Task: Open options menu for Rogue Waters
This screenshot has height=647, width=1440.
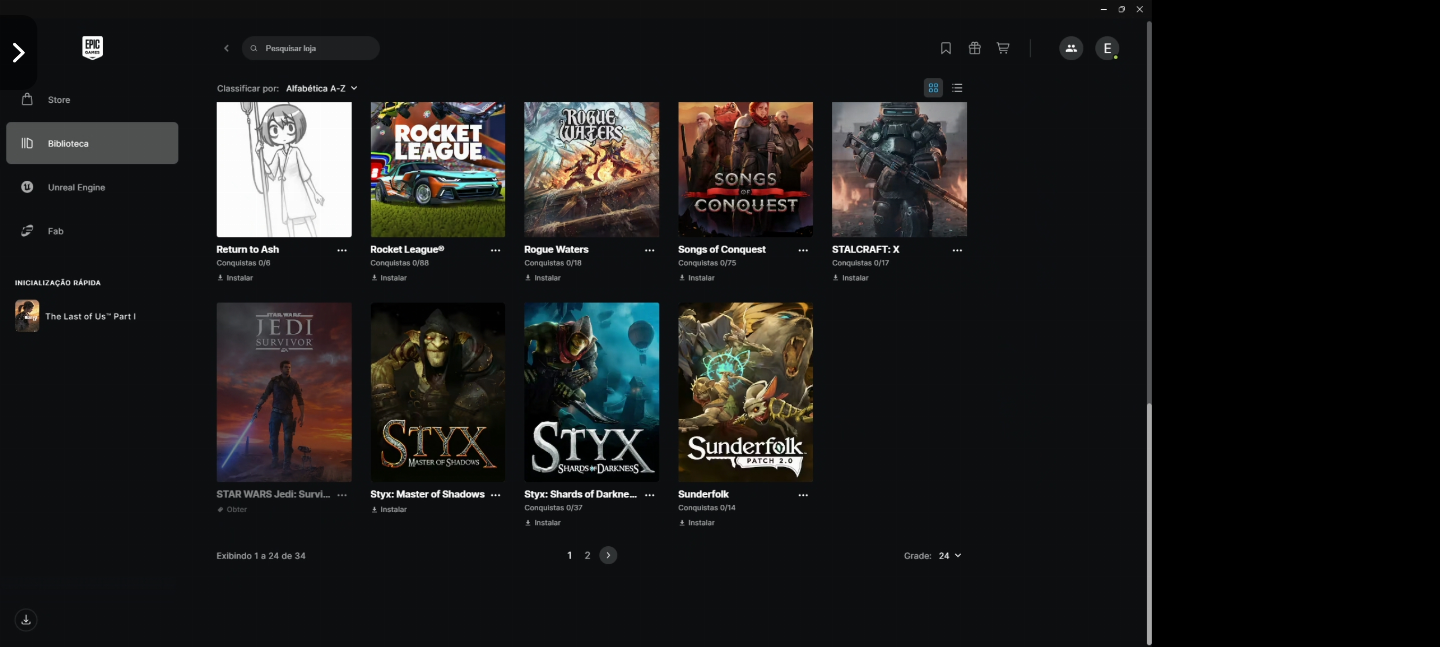Action: click(650, 250)
